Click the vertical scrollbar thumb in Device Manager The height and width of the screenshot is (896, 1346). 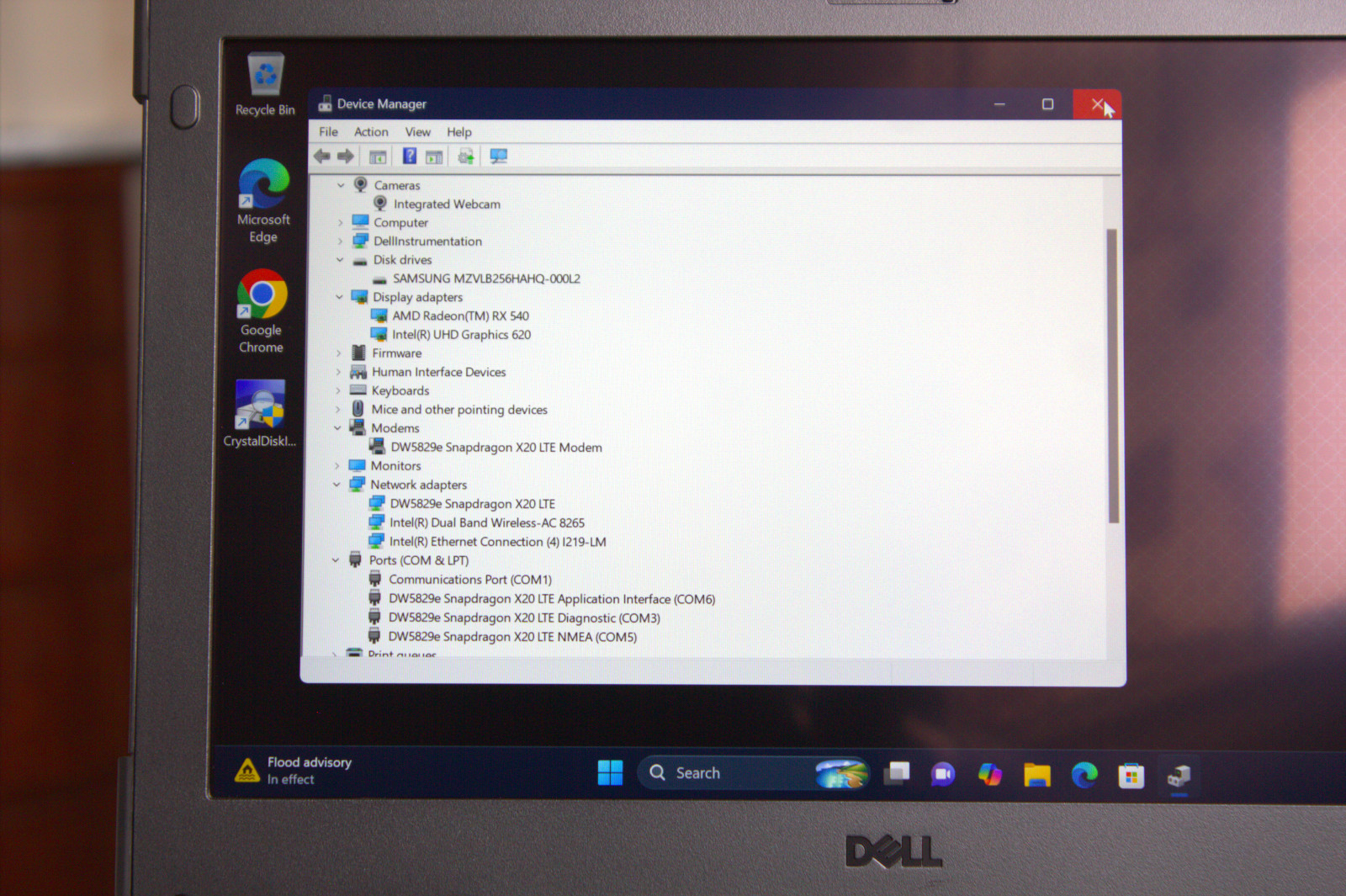pos(1113,376)
